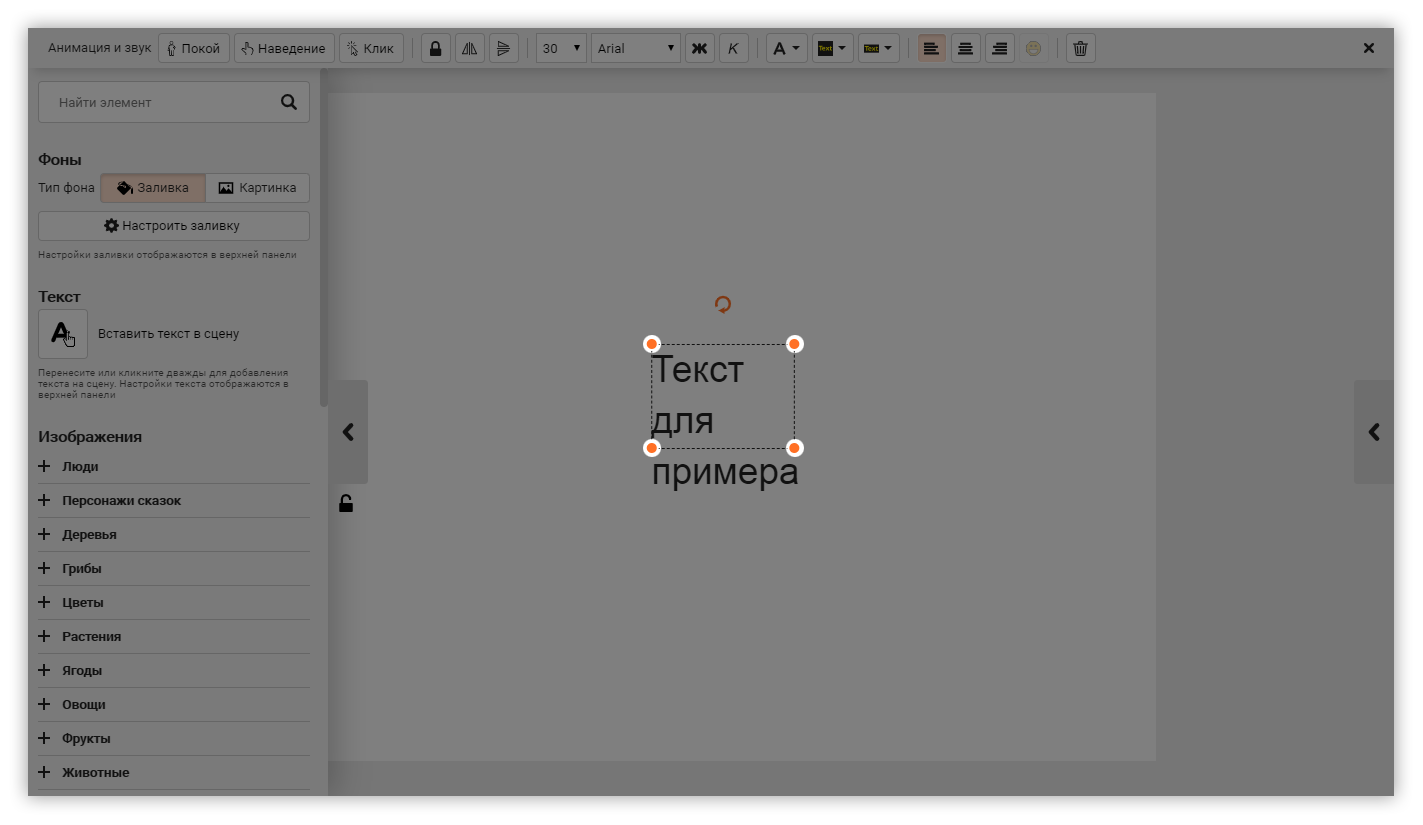Open the font size dropdown
Screen dimensions: 1423x825
(x=561, y=48)
